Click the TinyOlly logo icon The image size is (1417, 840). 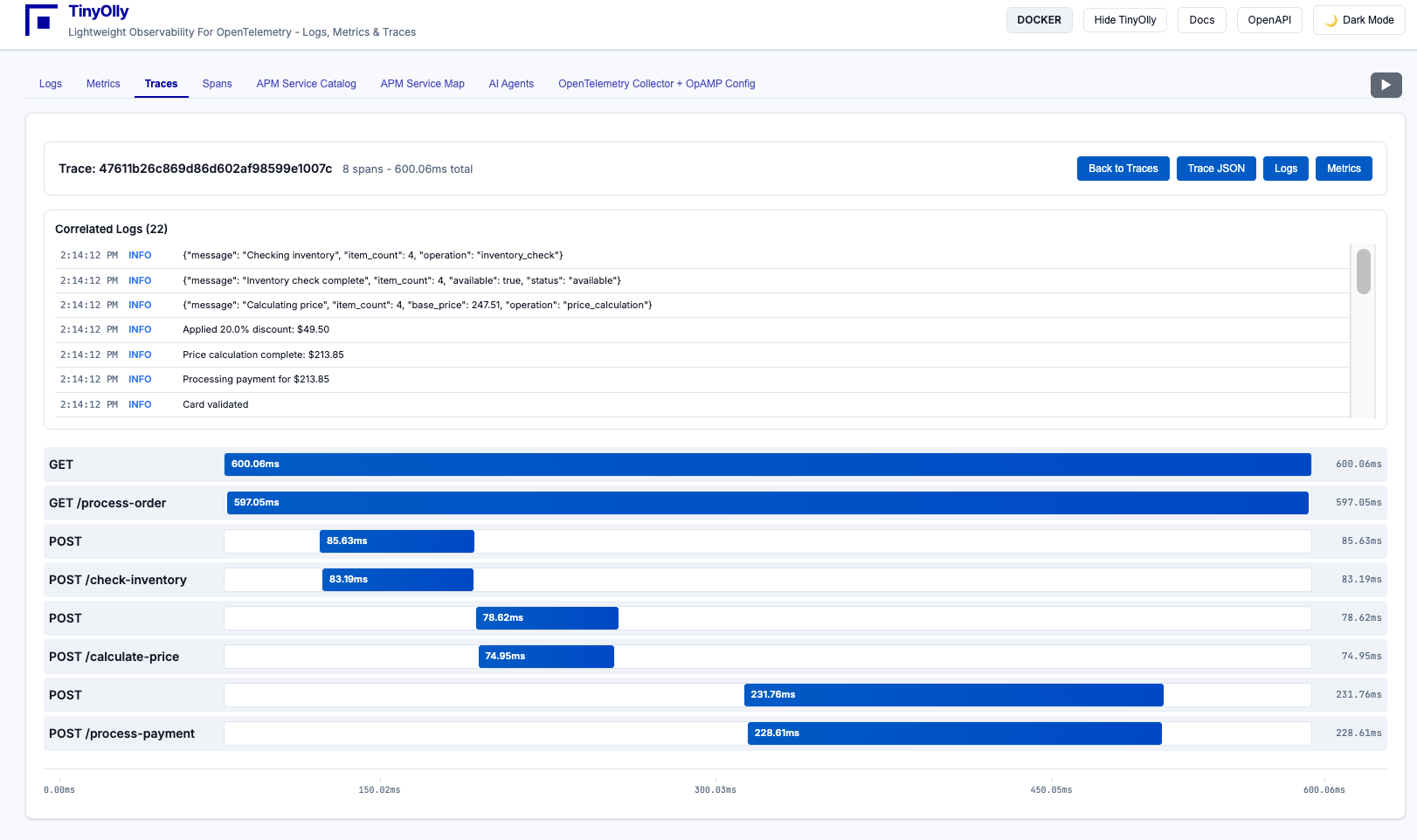pos(41,20)
